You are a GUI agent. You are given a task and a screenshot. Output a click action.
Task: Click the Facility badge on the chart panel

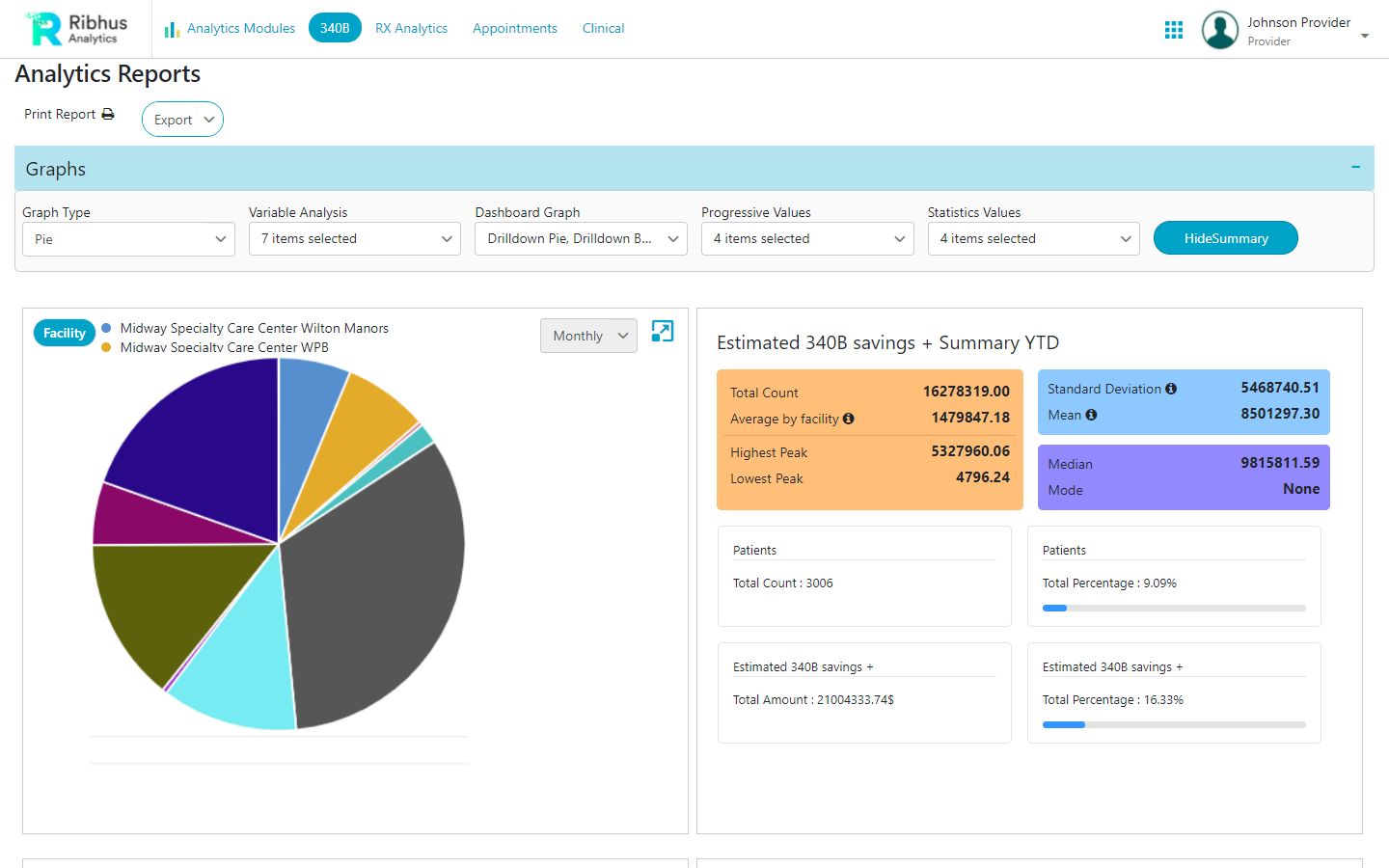point(64,332)
